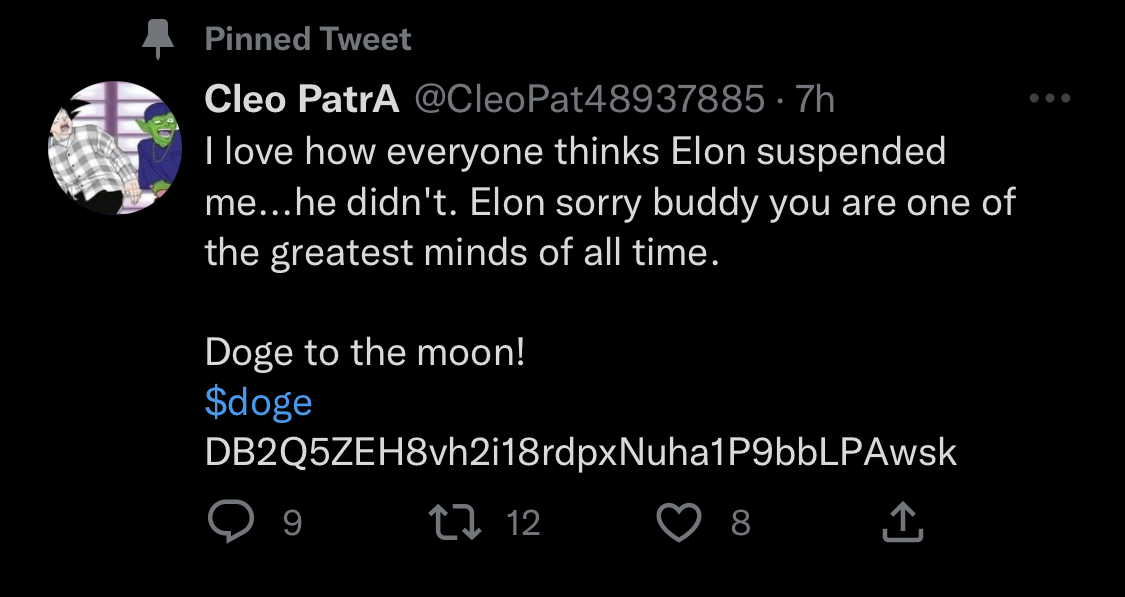Open the Cleo PatrA display name link
Viewport: 1125px width, 597px height.
302,98
